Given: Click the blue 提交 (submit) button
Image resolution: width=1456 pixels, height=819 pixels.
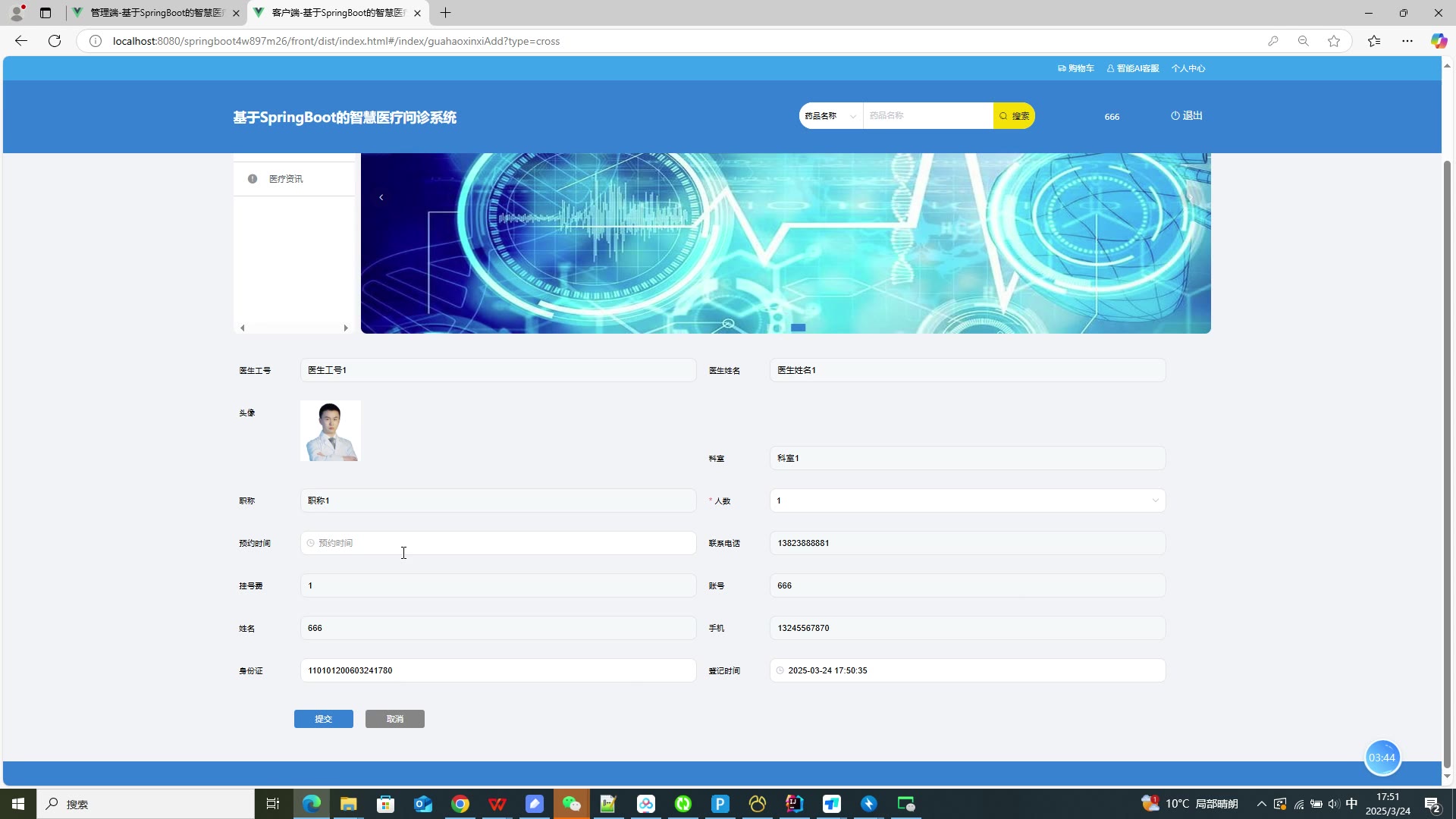Looking at the screenshot, I should [x=323, y=719].
